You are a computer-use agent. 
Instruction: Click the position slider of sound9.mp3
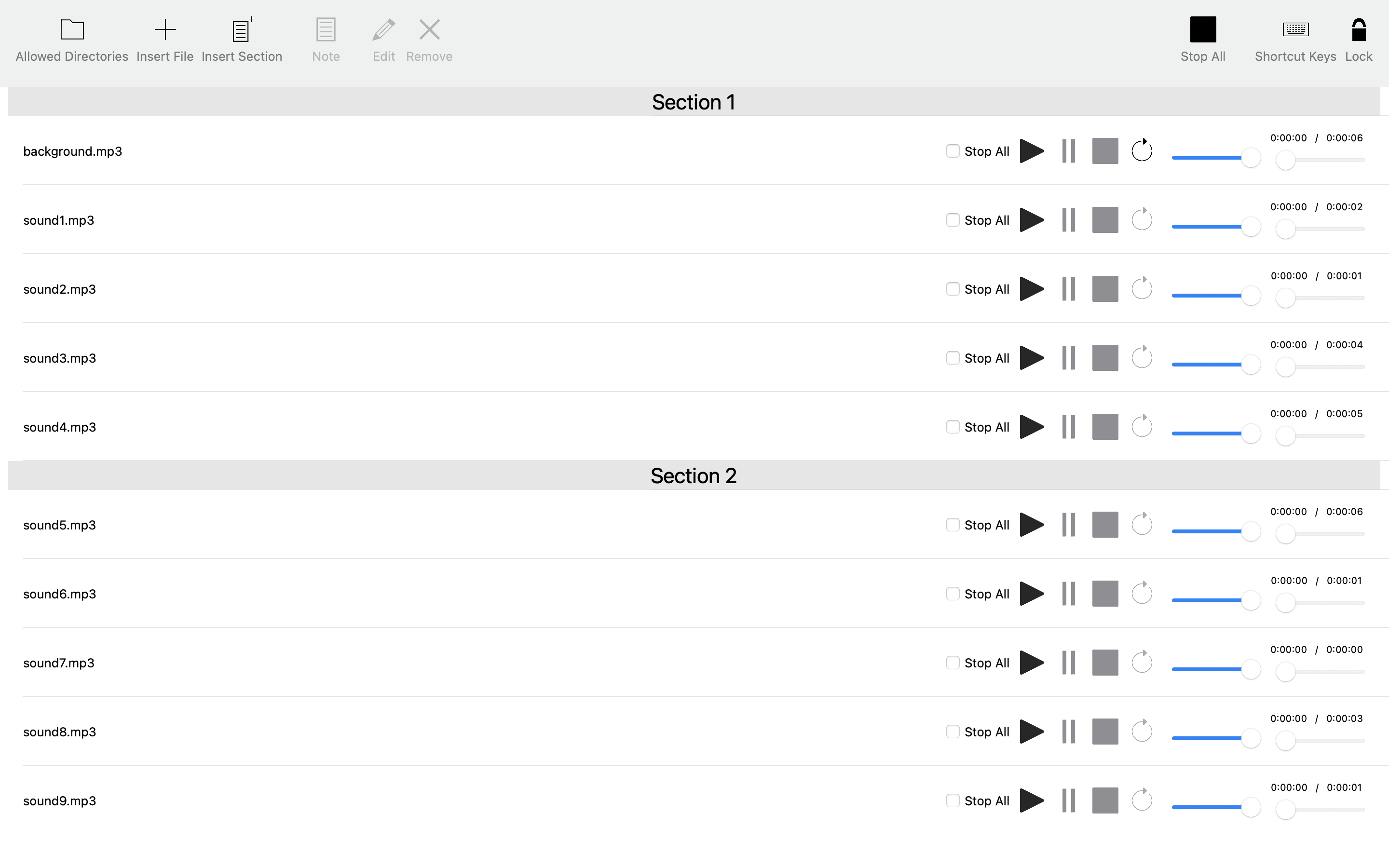click(1320, 810)
